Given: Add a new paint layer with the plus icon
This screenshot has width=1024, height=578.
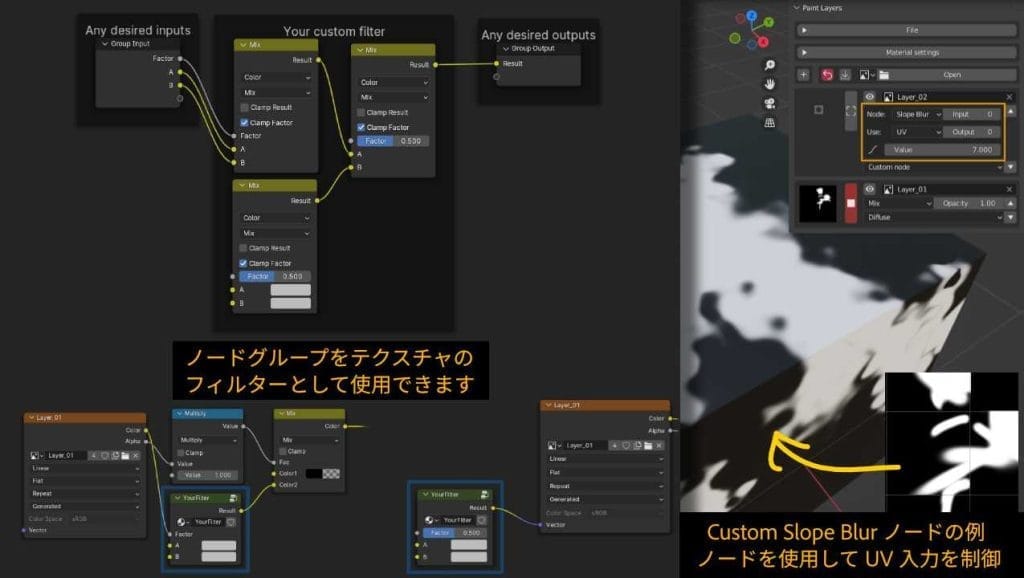Looking at the screenshot, I should [803, 74].
